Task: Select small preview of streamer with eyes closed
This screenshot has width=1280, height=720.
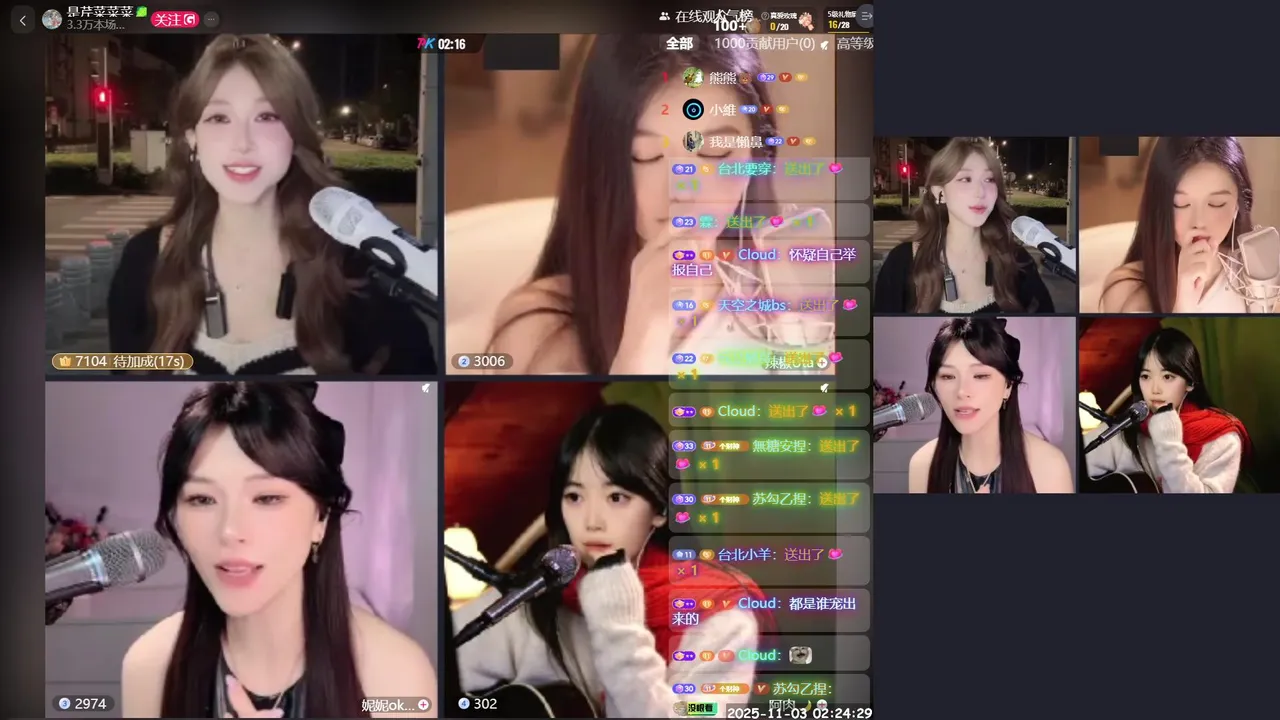Action: coord(1179,225)
